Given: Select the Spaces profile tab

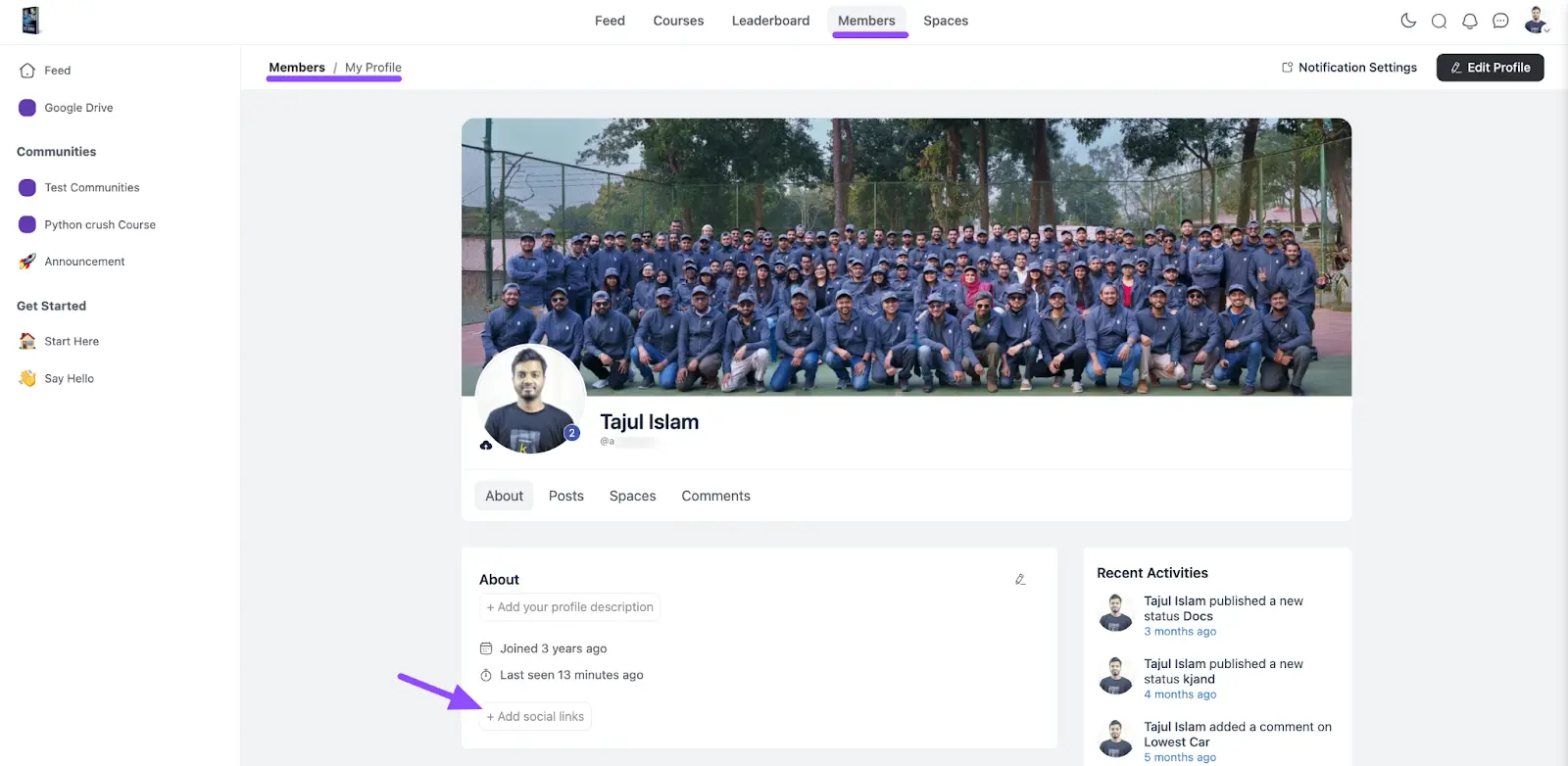Looking at the screenshot, I should [x=633, y=496].
